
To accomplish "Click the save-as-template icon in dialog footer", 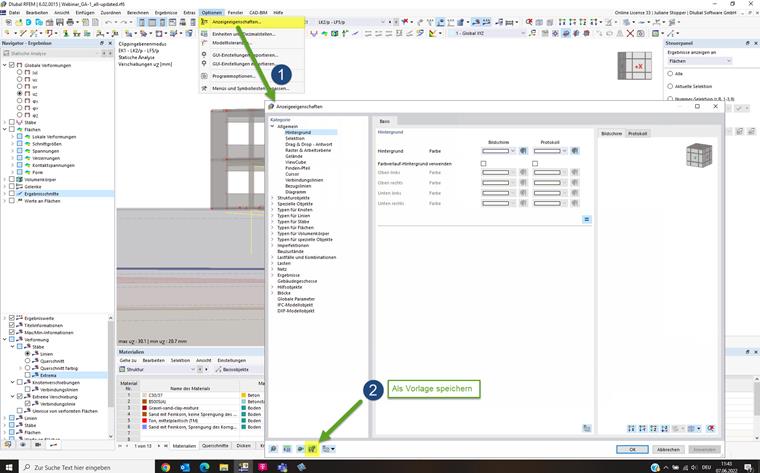I will pyautogui.click(x=313, y=449).
